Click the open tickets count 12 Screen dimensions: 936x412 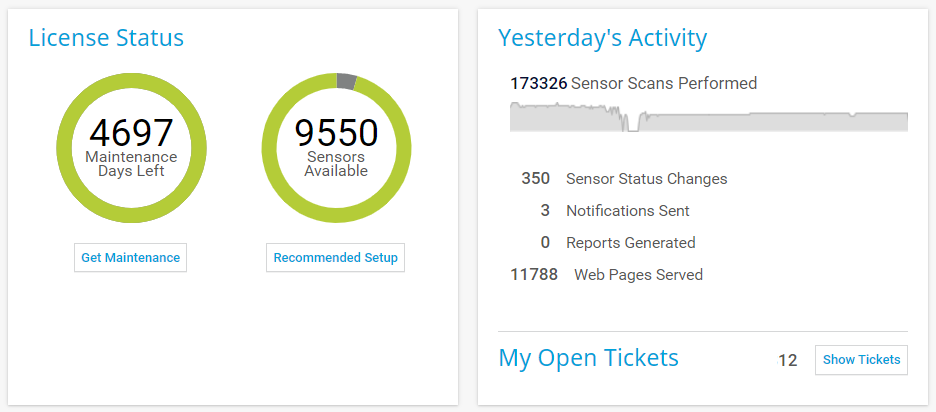788,360
